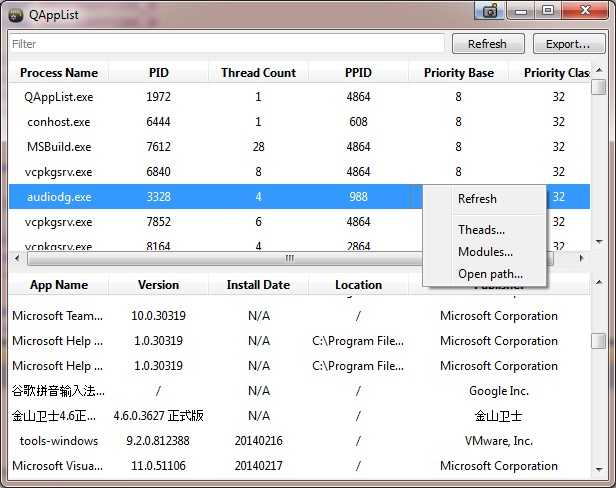The height and width of the screenshot is (488, 616).
Task: Click the Location column header
Action: [x=358, y=285]
